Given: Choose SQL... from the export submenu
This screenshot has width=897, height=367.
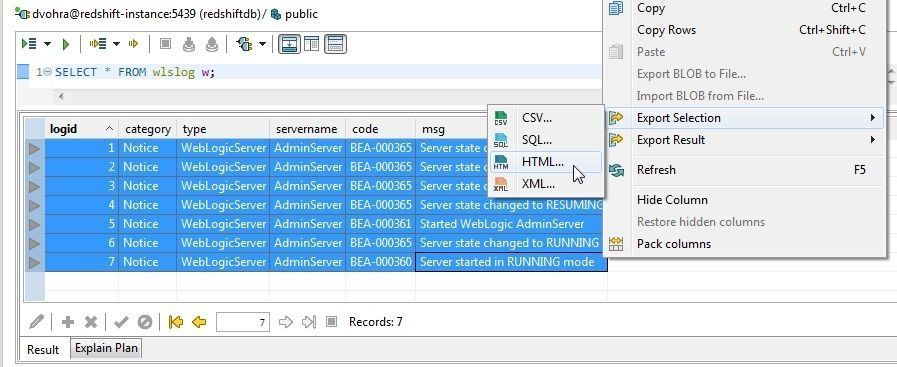Looking at the screenshot, I should [545, 139].
